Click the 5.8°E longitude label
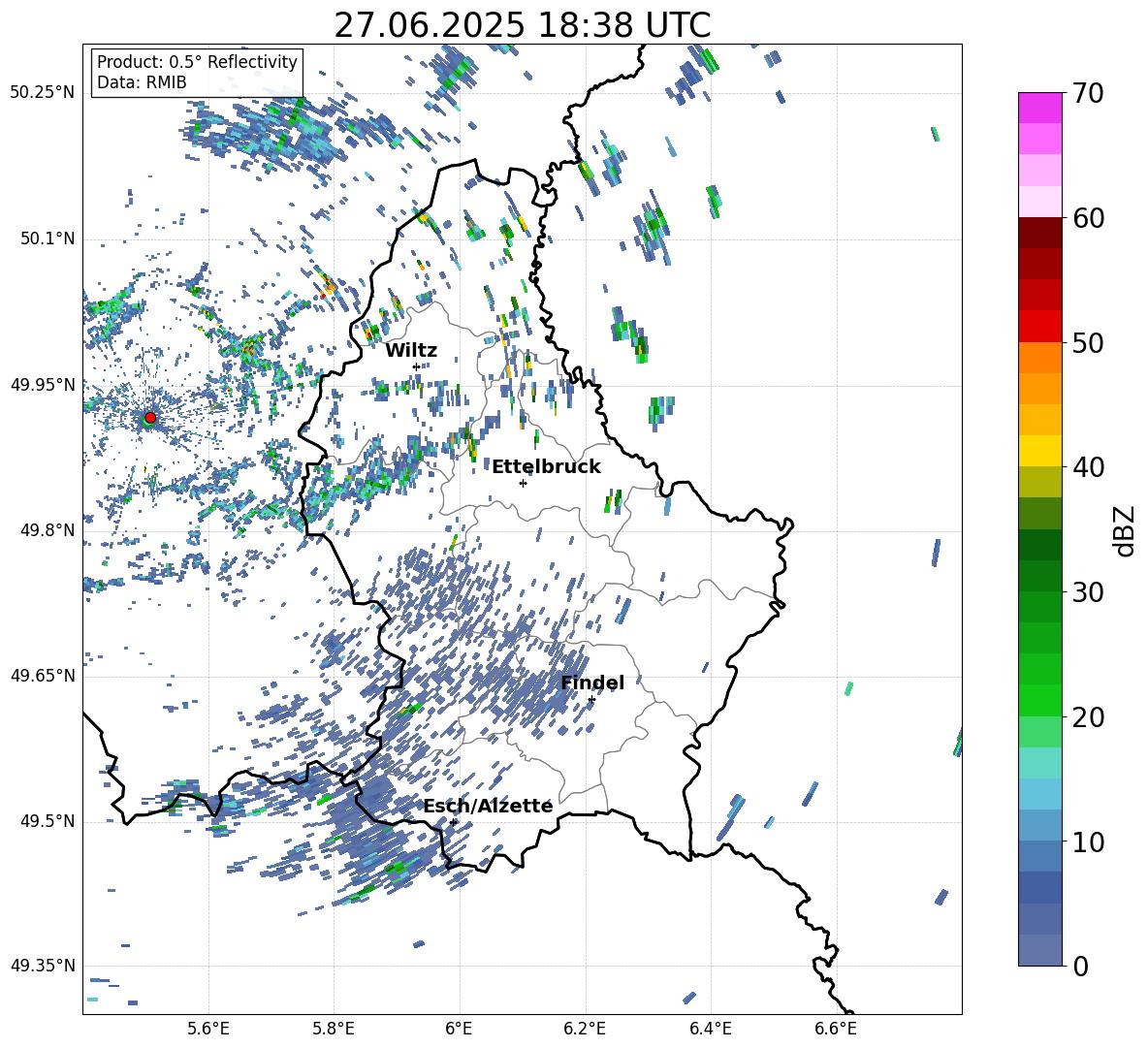Screen dimensions: 1148x1048 [334, 1029]
